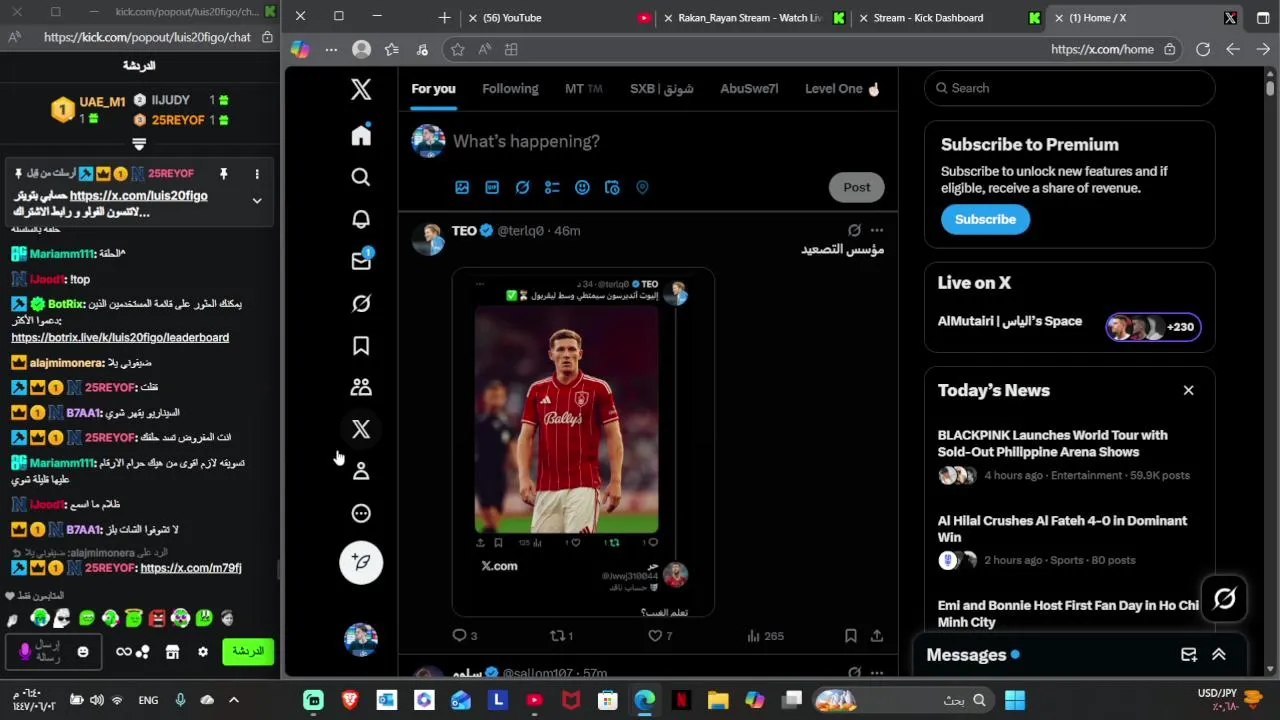Image resolution: width=1280 pixels, height=720 pixels.
Task: Join AlMutairi Space listeners +230
Action: [1153, 327]
